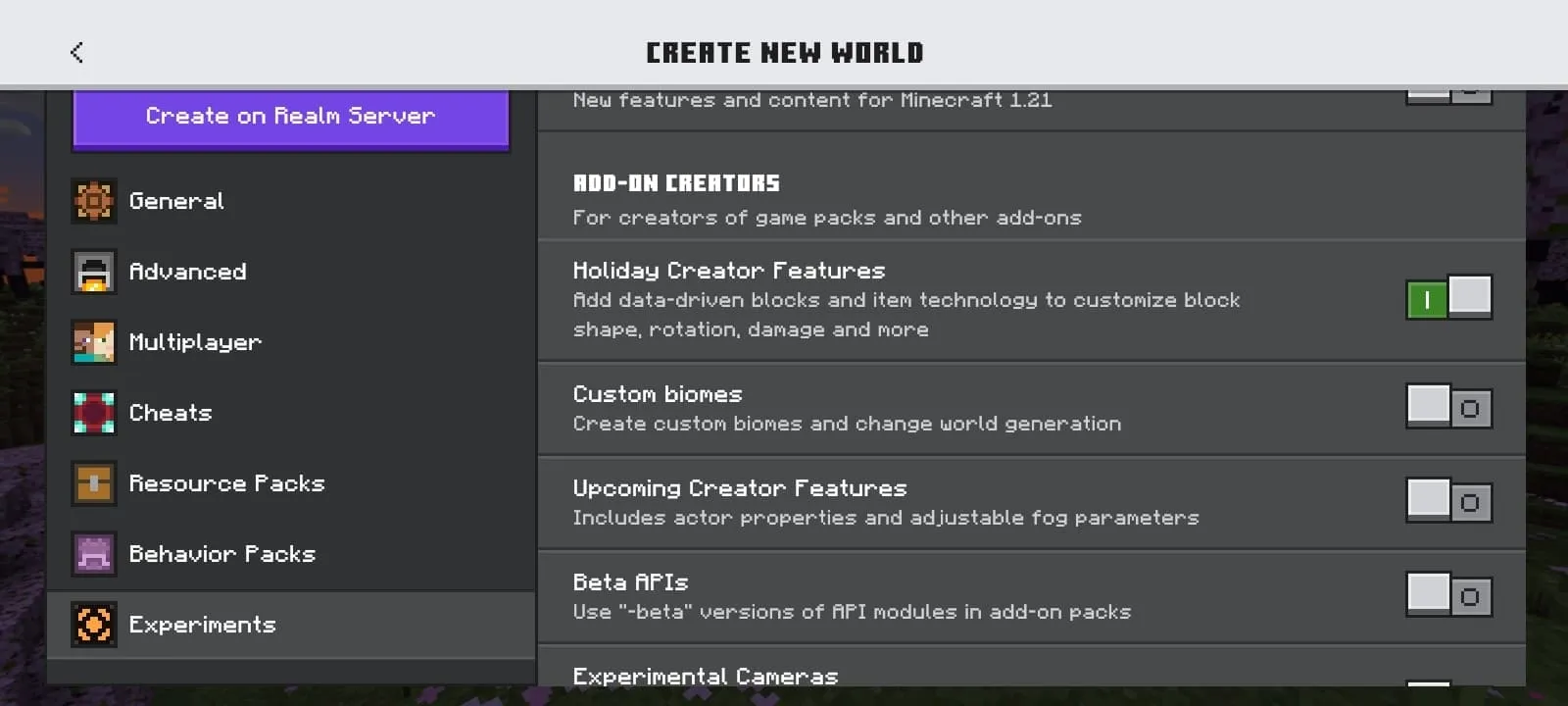Open the General settings tab

coord(291,201)
